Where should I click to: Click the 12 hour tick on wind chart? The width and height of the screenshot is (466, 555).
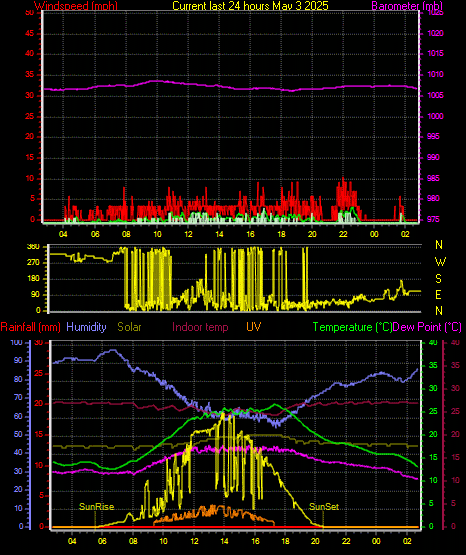[188, 234]
